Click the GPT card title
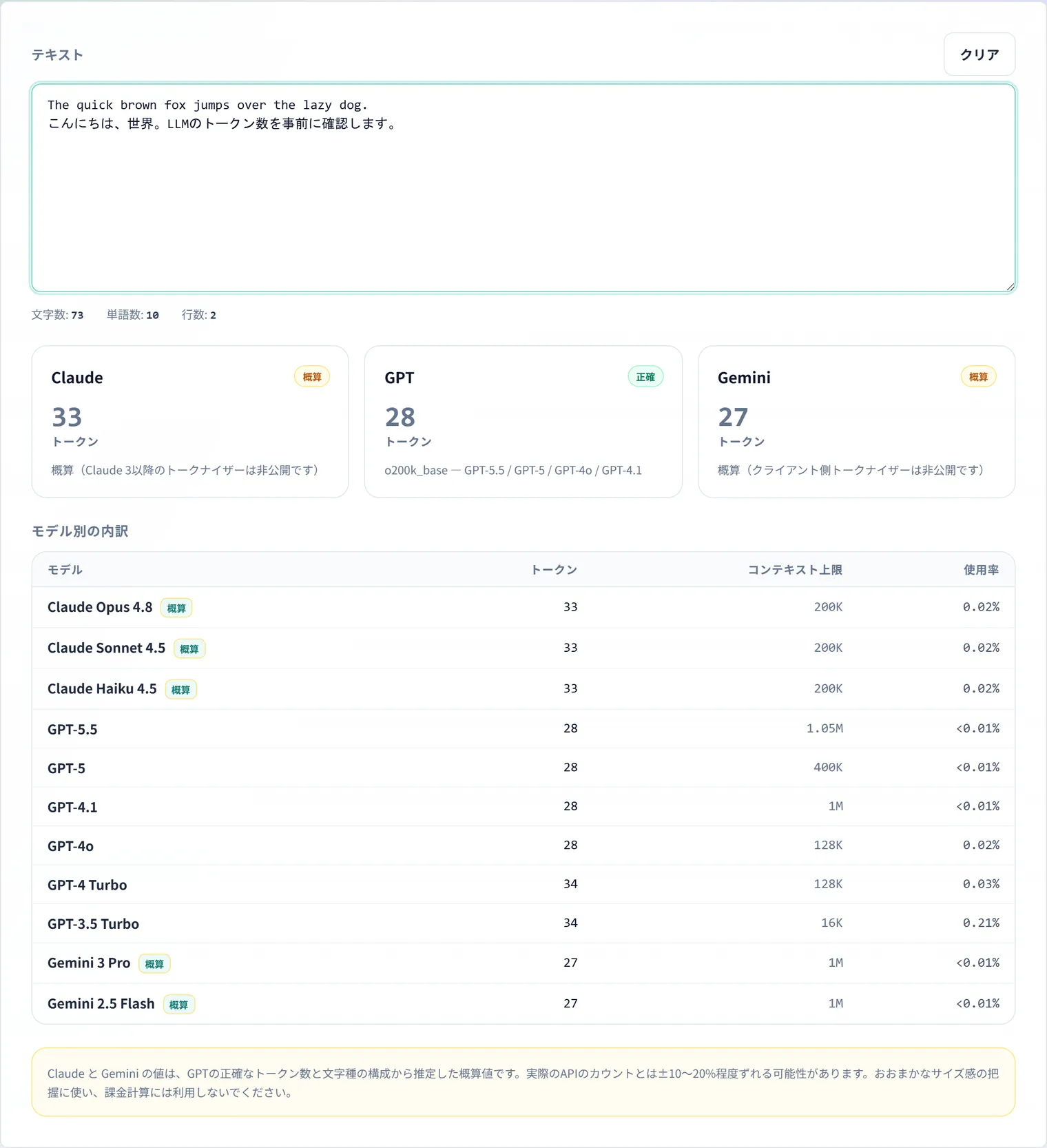 point(400,378)
